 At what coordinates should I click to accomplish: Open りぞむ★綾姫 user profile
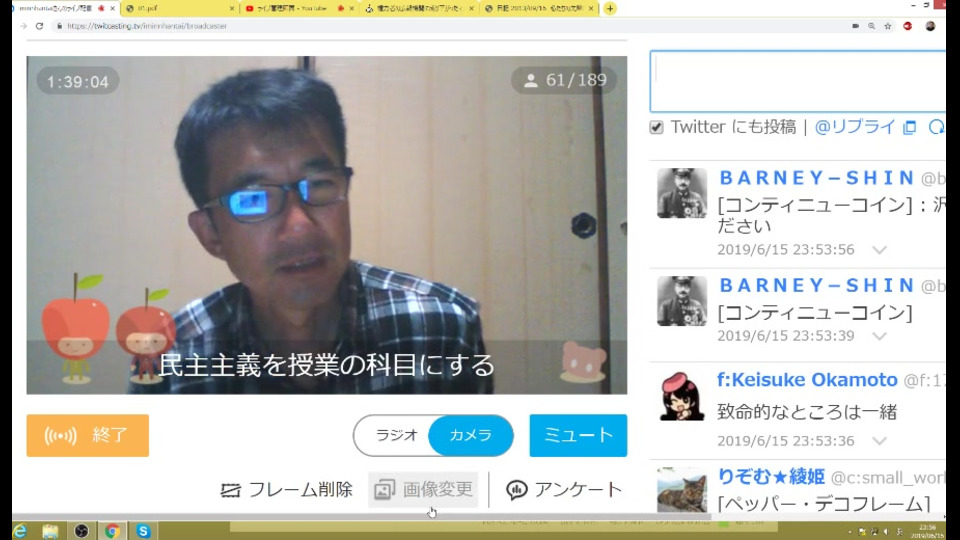click(771, 476)
